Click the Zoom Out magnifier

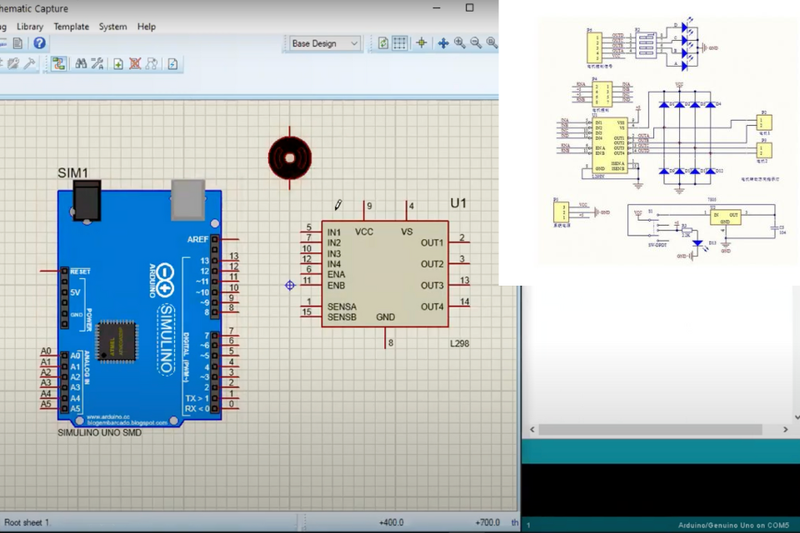[476, 43]
